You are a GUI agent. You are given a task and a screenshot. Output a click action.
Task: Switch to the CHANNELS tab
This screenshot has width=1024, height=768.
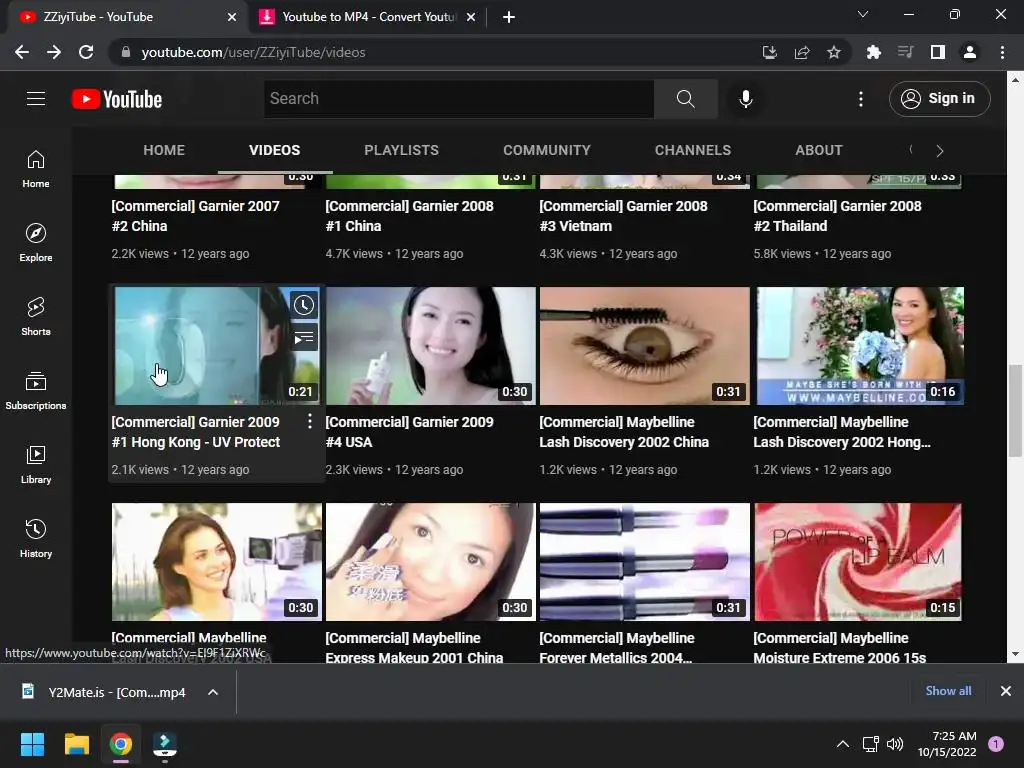(x=693, y=150)
